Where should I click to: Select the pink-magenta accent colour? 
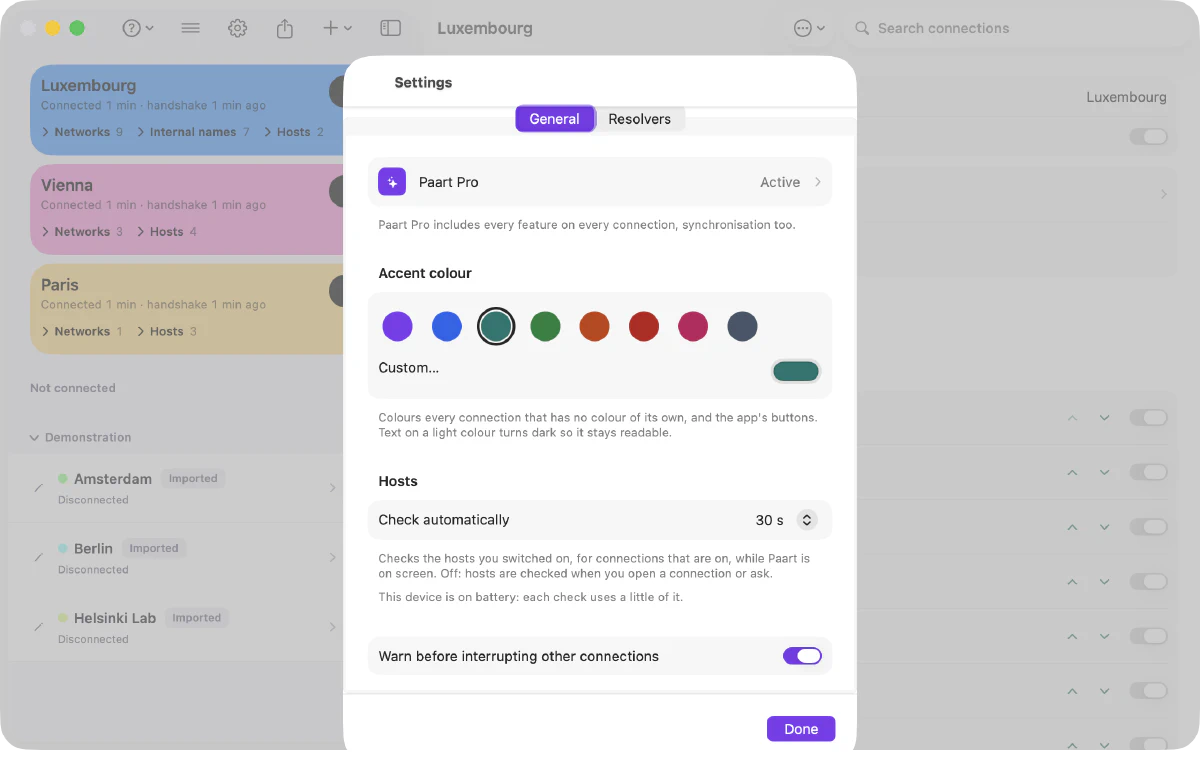[x=693, y=326]
